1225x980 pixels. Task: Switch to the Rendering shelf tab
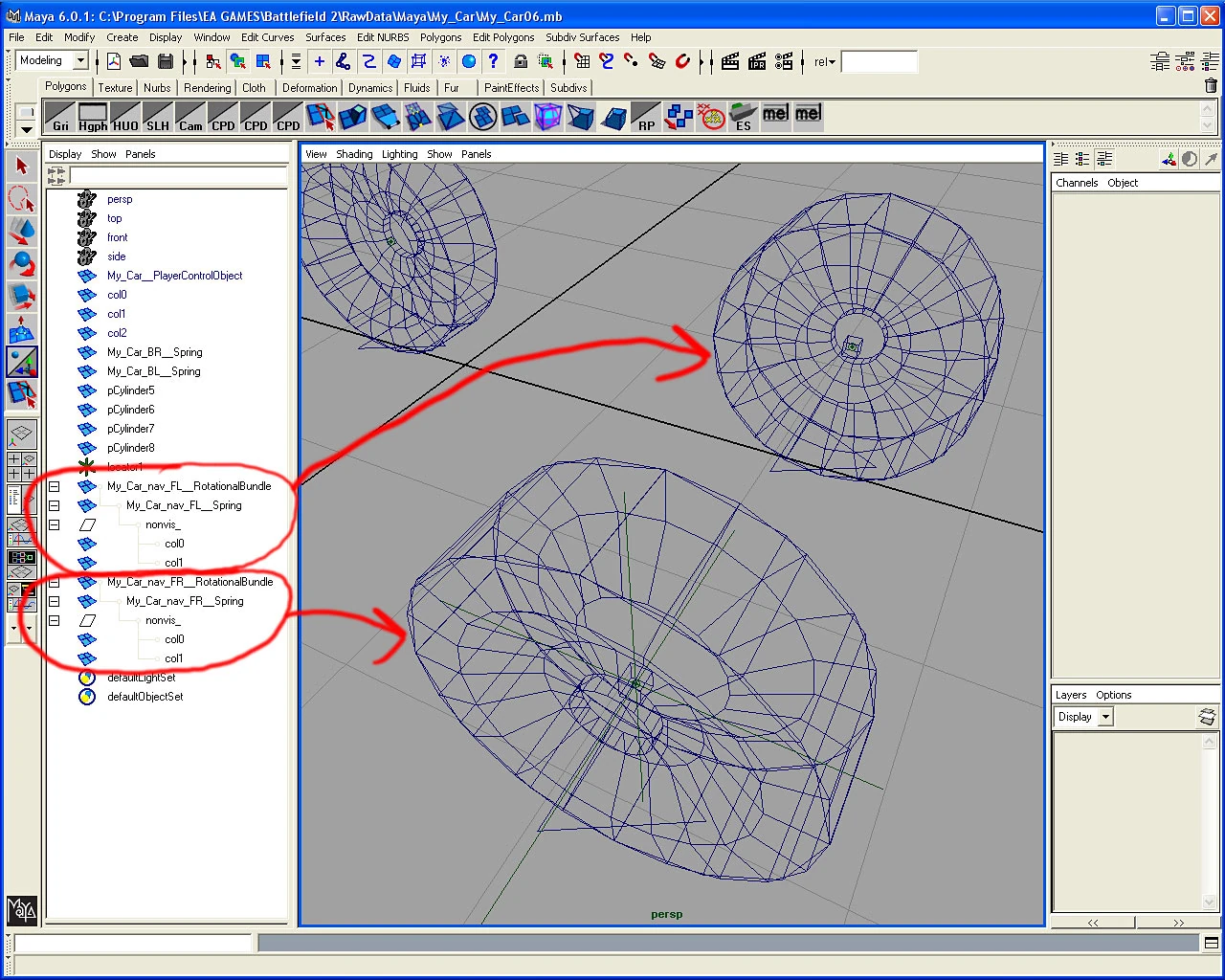point(207,88)
